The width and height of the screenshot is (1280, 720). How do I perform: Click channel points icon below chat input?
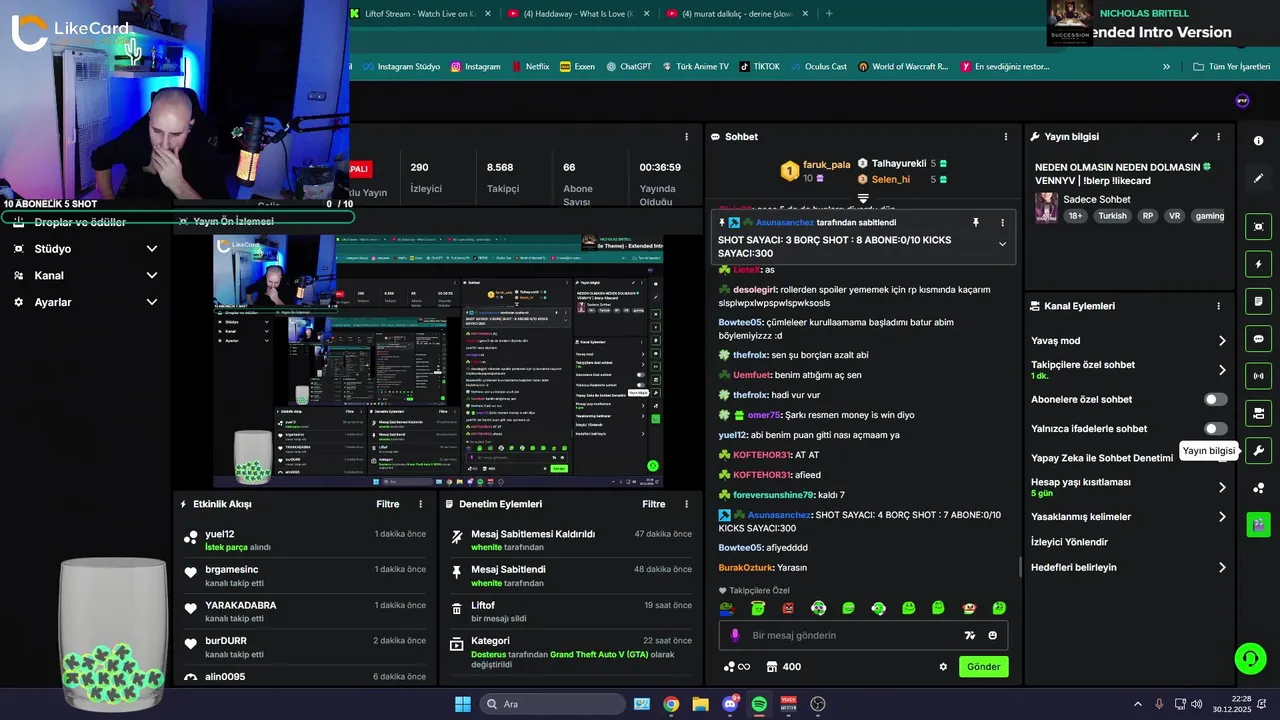click(736, 667)
